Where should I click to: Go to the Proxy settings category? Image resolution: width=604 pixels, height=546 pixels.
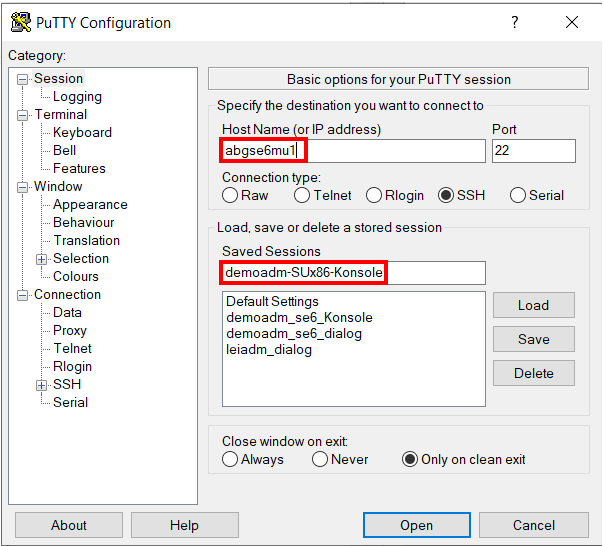click(70, 331)
